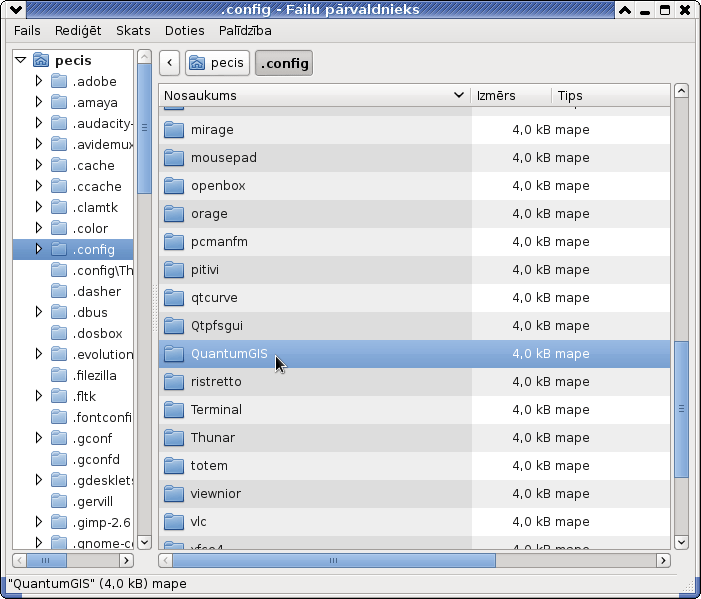Click file list scrollbar up arrow
The image size is (701, 599).
681,91
